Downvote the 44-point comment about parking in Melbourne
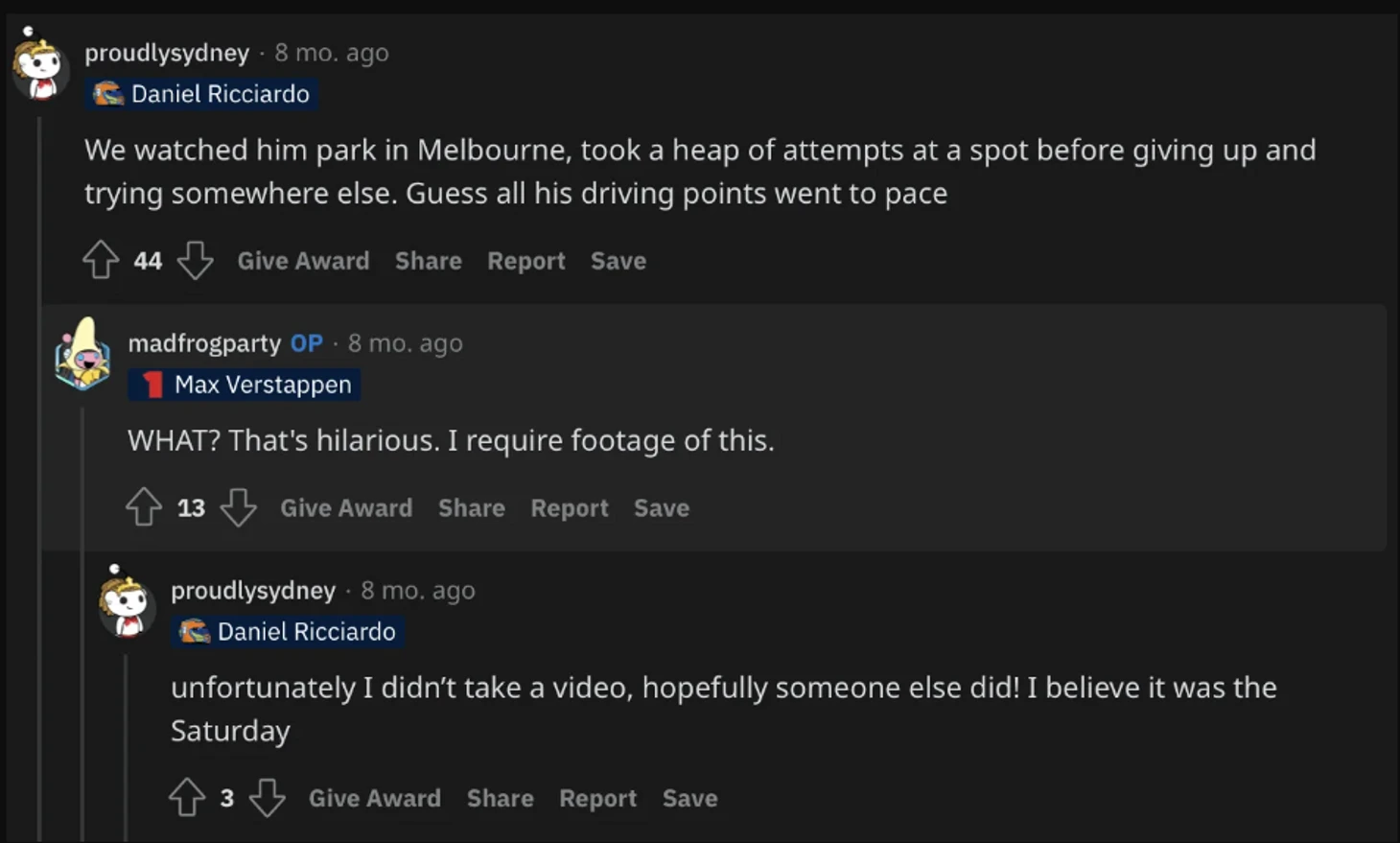Screen dimensions: 1400x843 [x=195, y=260]
